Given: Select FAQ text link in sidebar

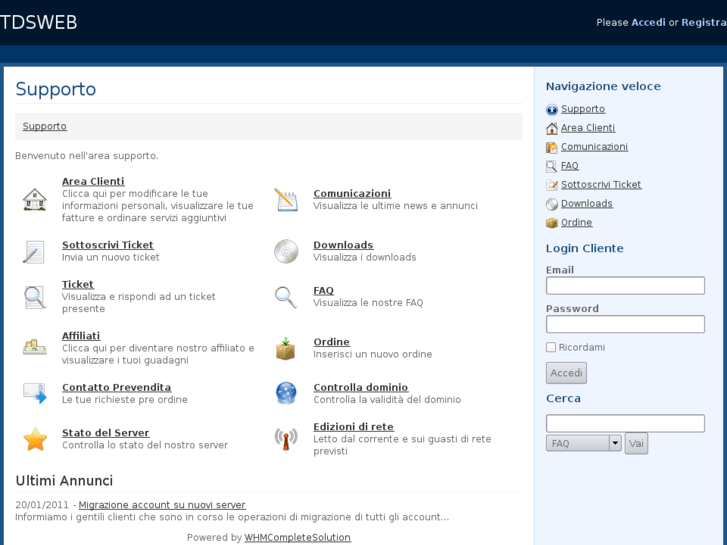Looking at the screenshot, I should point(570,166).
